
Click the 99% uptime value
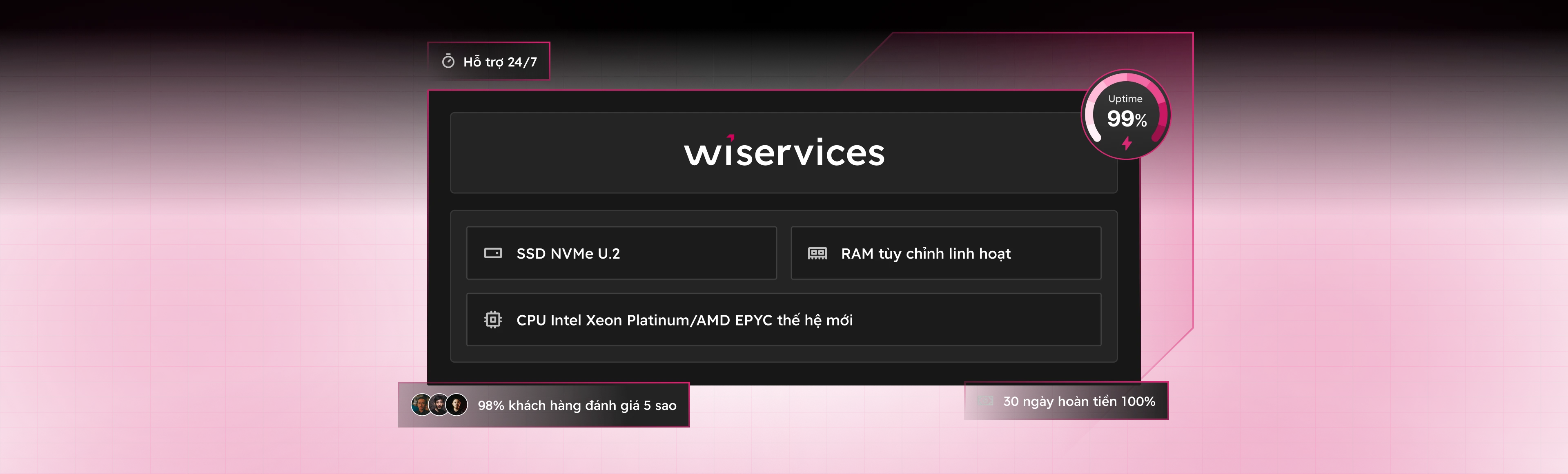(1127, 118)
